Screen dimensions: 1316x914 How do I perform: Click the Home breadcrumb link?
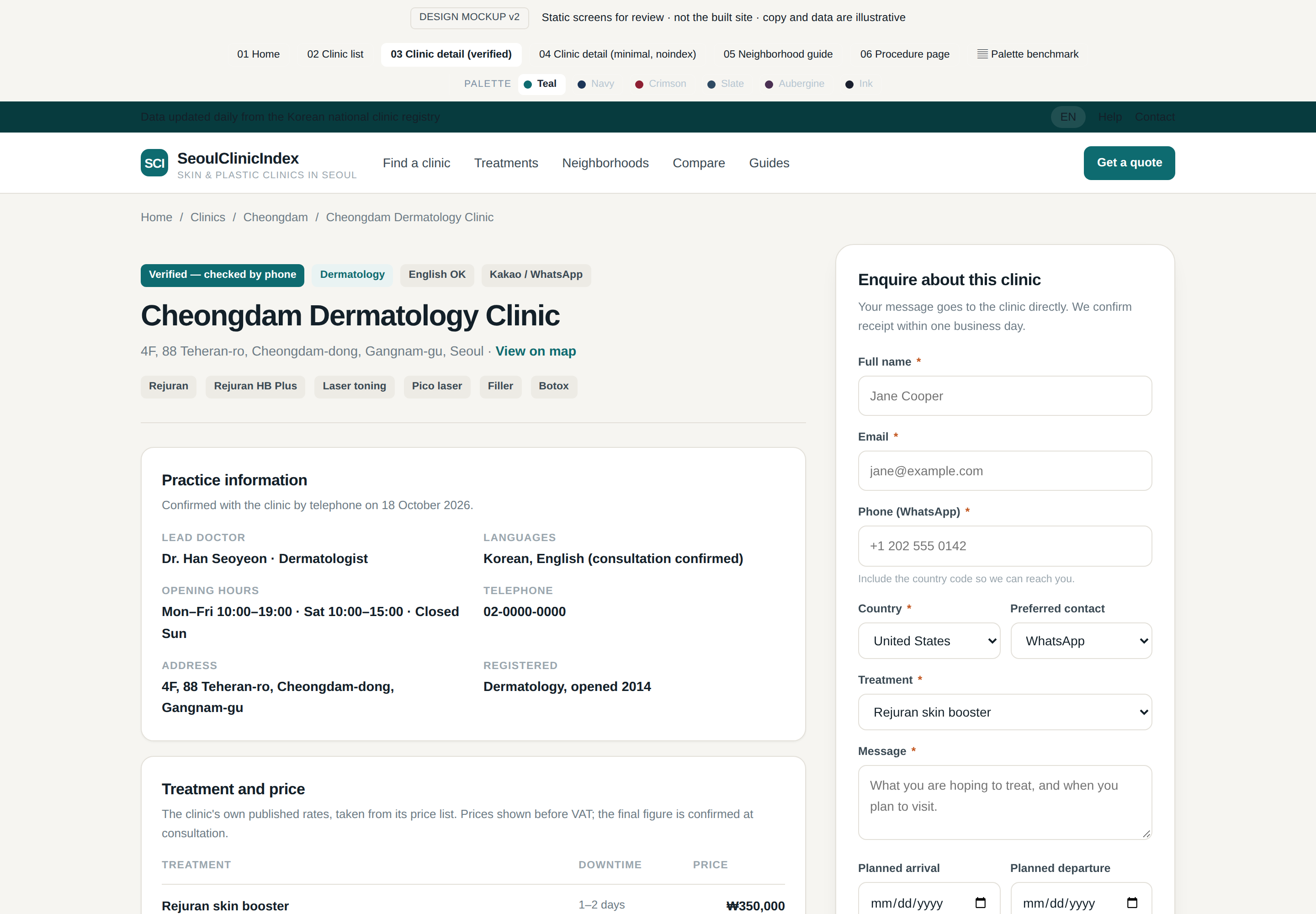[x=156, y=217]
